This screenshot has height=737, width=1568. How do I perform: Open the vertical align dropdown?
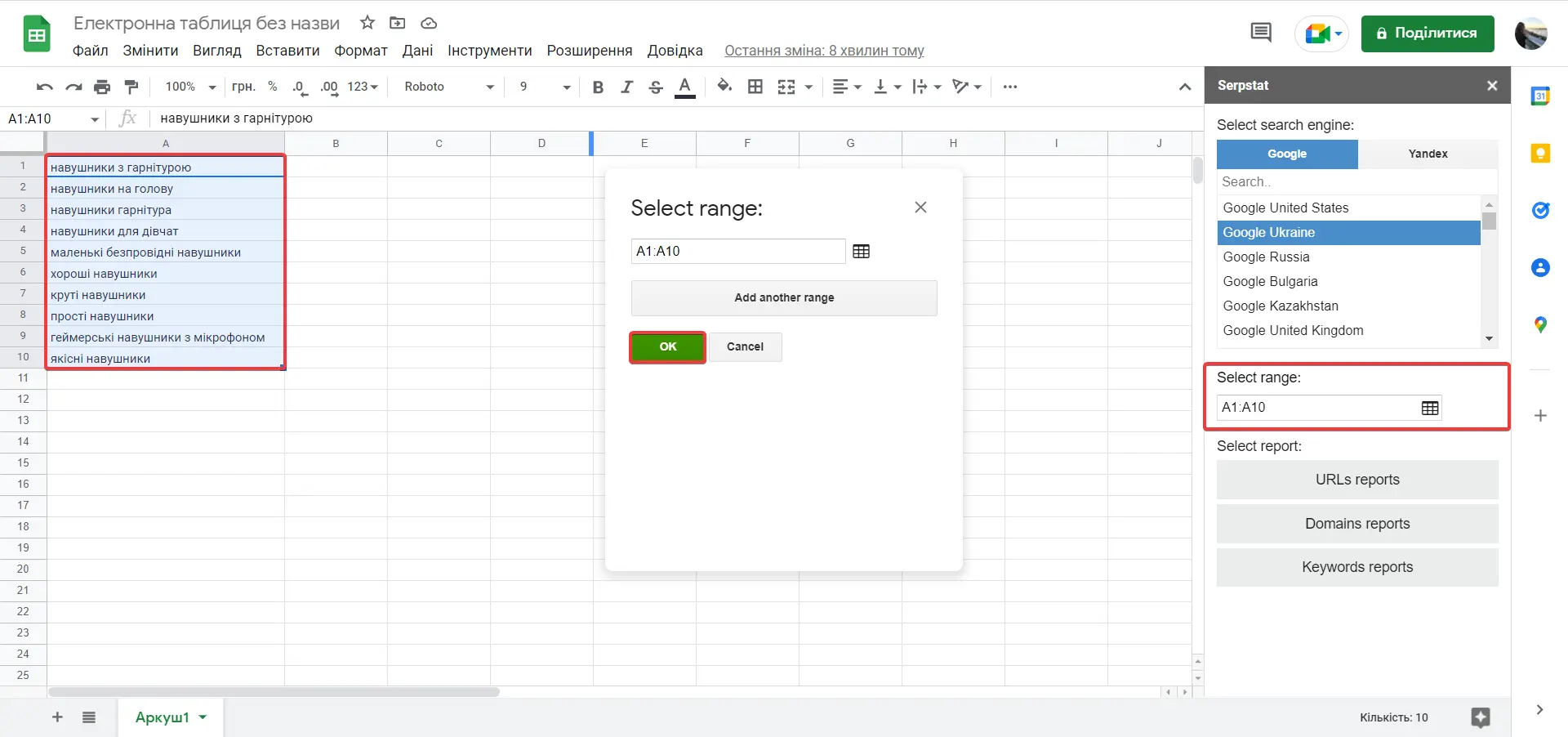coord(887,87)
